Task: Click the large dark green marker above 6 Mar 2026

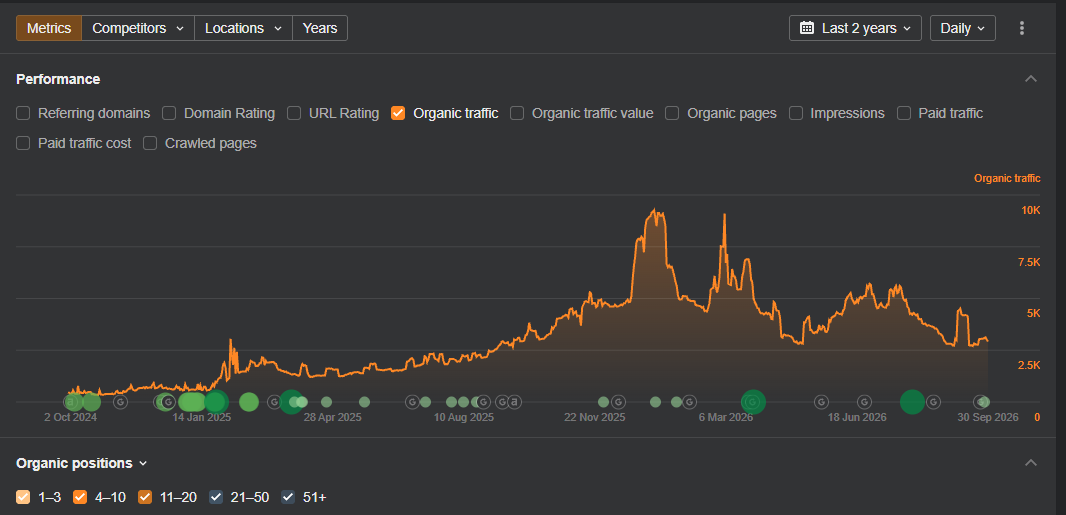Action: (x=753, y=402)
